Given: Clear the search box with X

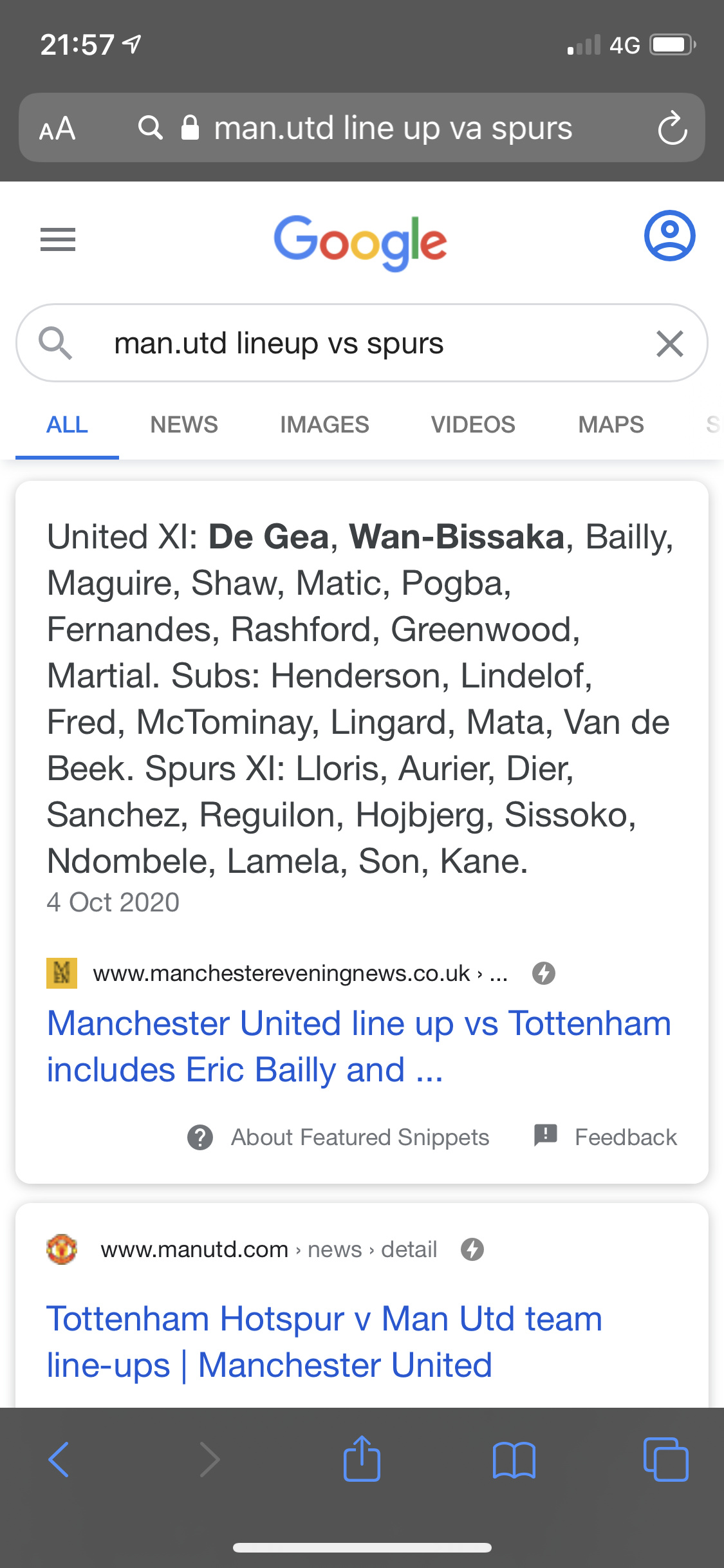Looking at the screenshot, I should tap(669, 343).
